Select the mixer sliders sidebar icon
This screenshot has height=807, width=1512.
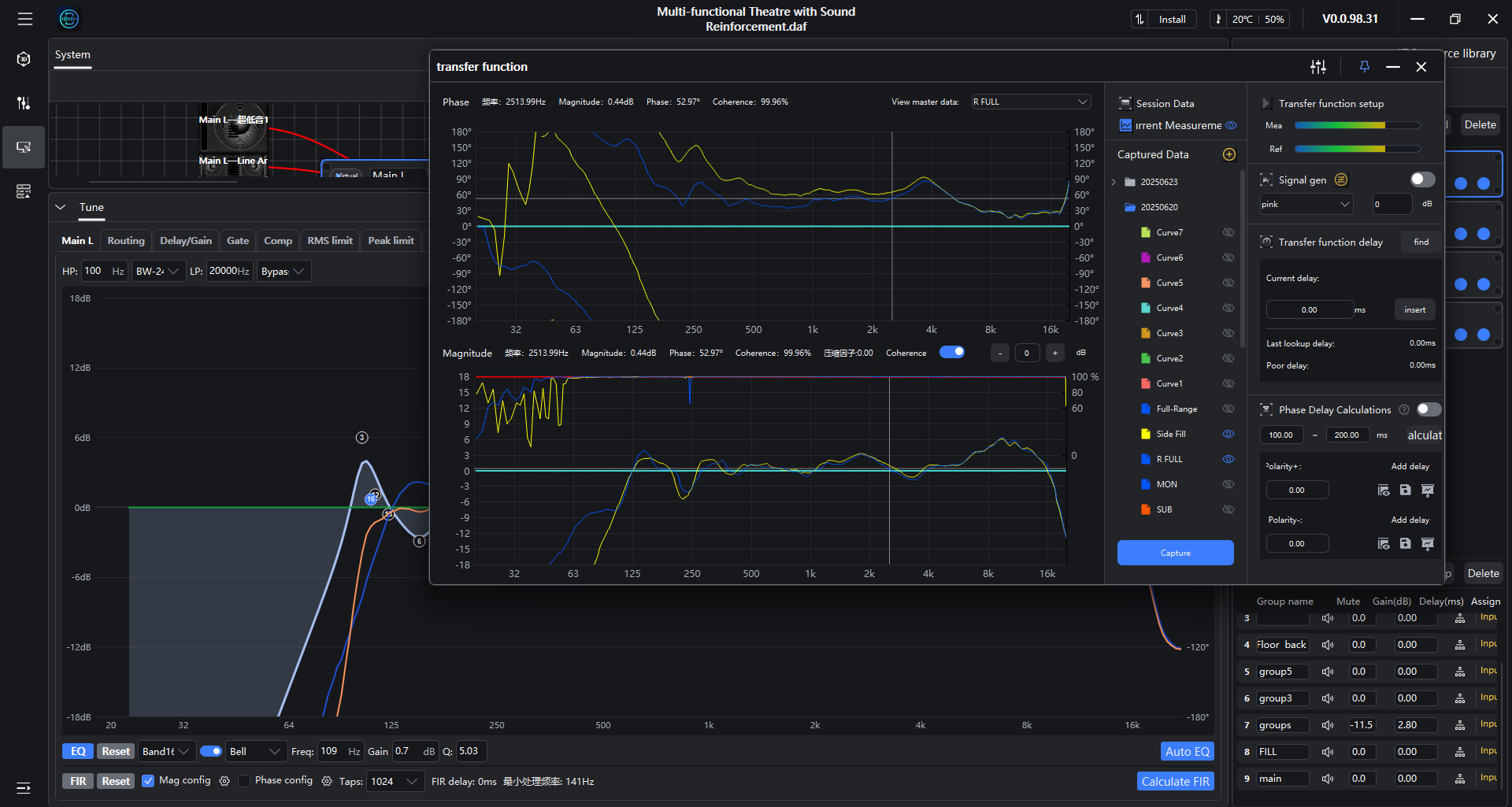(x=24, y=103)
